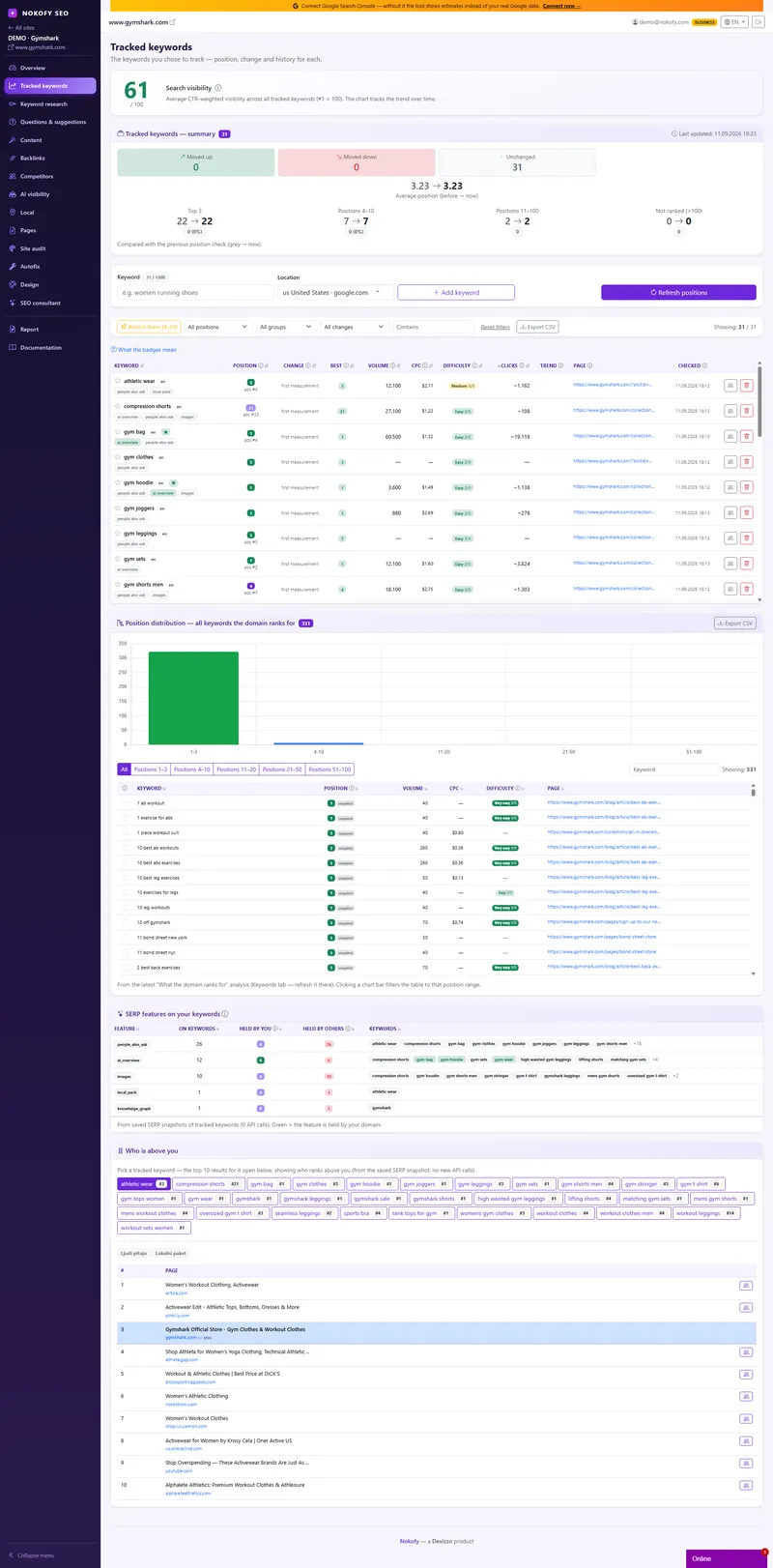This screenshot has width=773, height=1568.
Task: Click the Search visibility info icon
Action: click(x=218, y=88)
